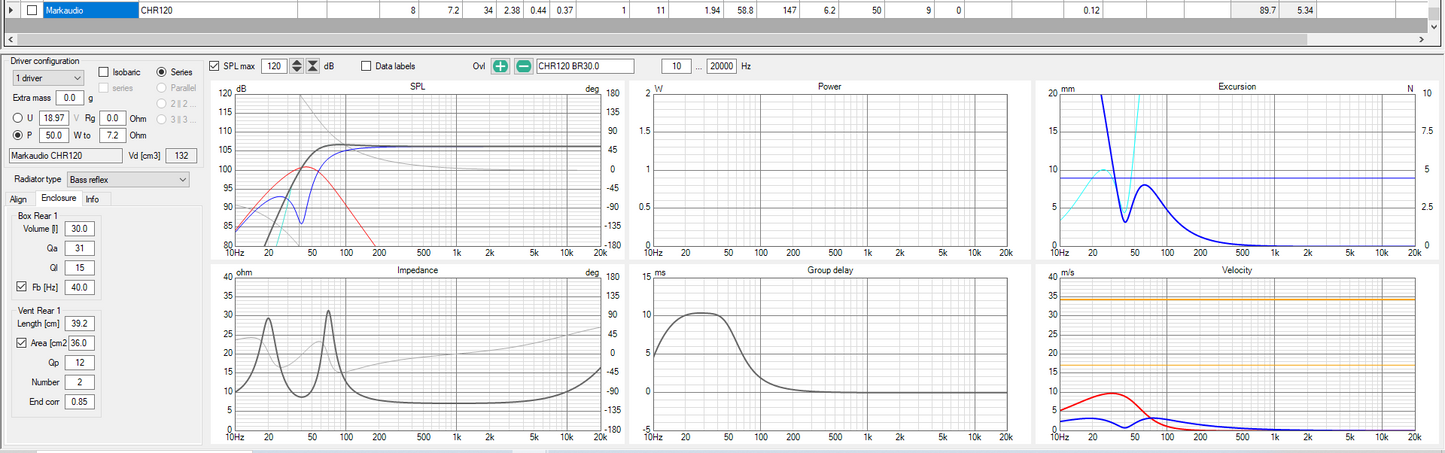
Task: Switch to the Align tab
Action: (x=19, y=199)
